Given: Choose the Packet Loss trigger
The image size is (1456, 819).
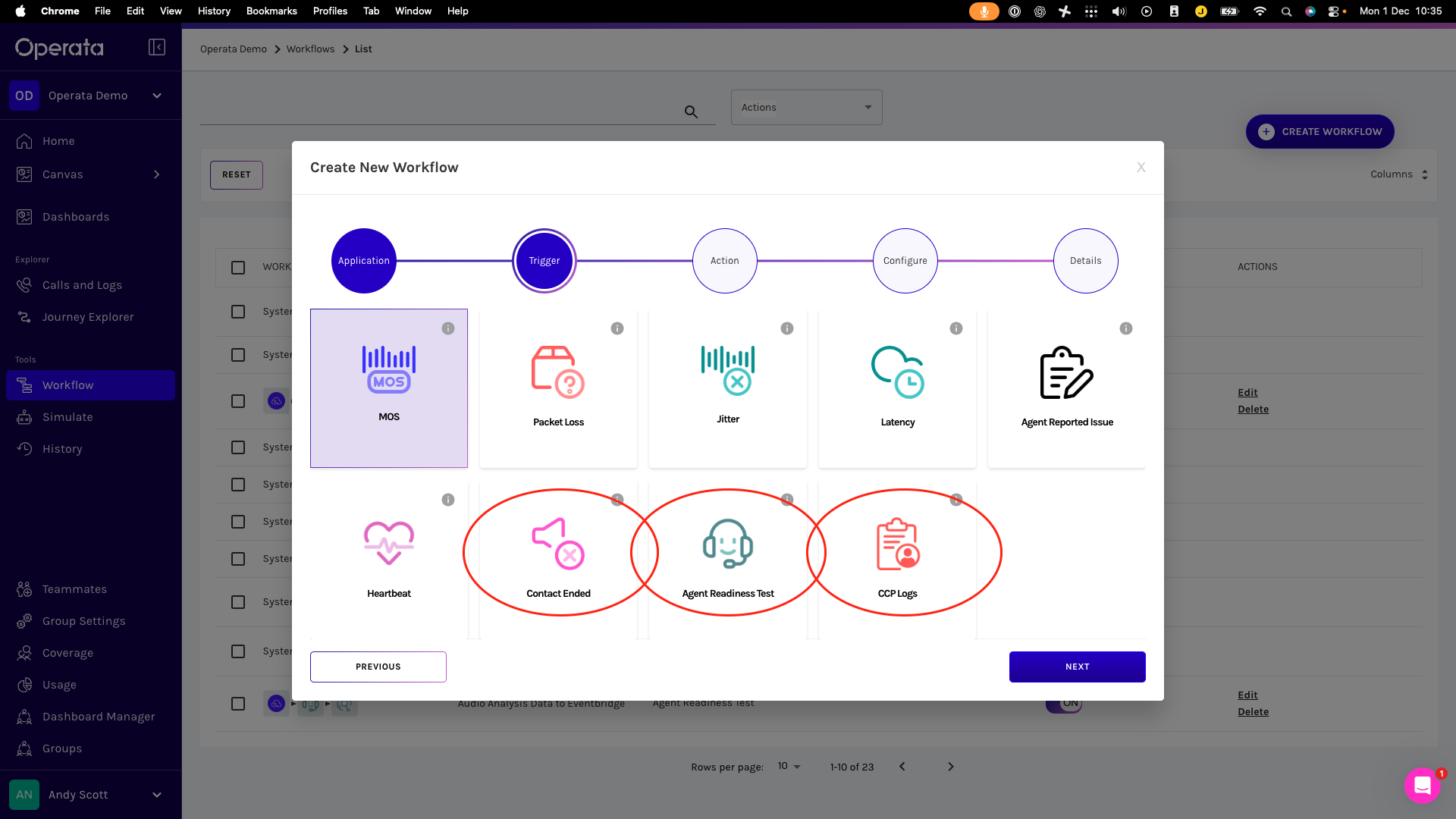Looking at the screenshot, I should tap(558, 388).
